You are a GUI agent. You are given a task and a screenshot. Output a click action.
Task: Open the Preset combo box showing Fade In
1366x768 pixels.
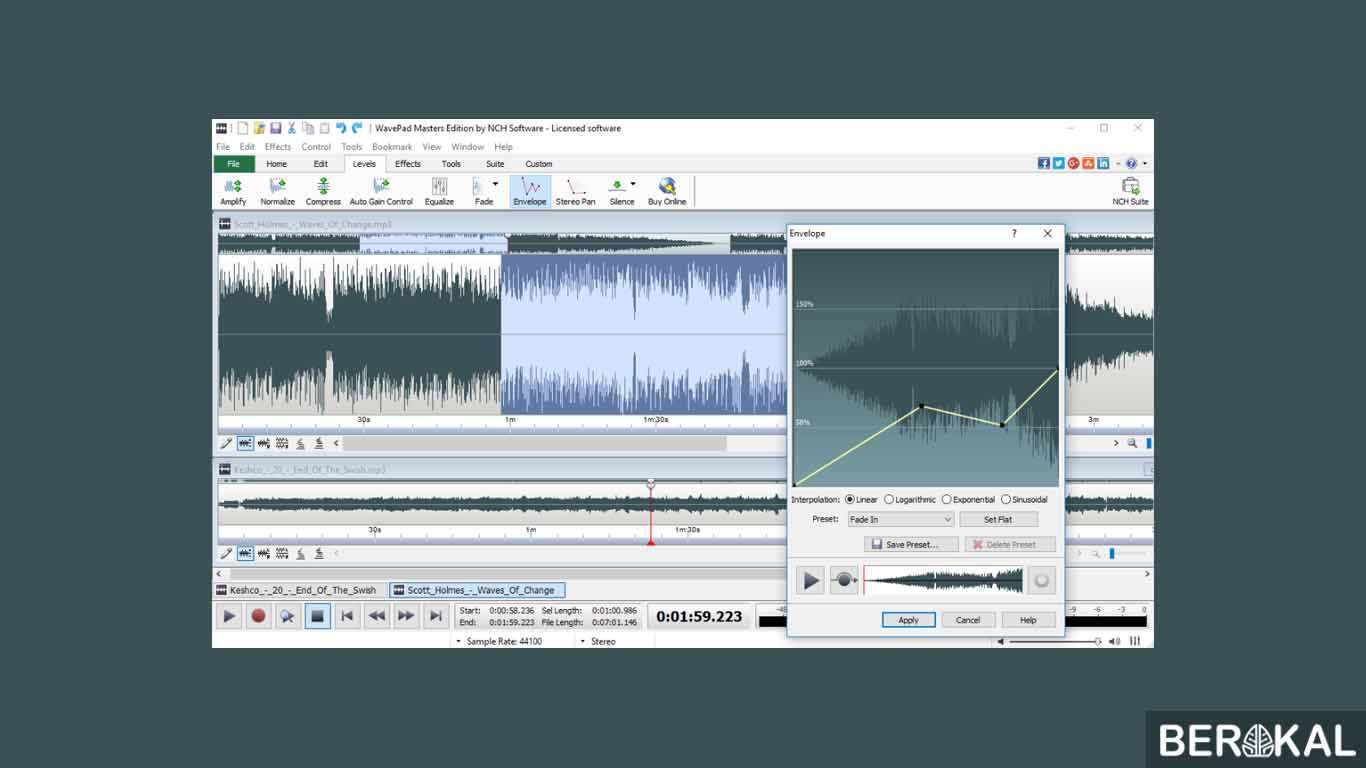[901, 520]
